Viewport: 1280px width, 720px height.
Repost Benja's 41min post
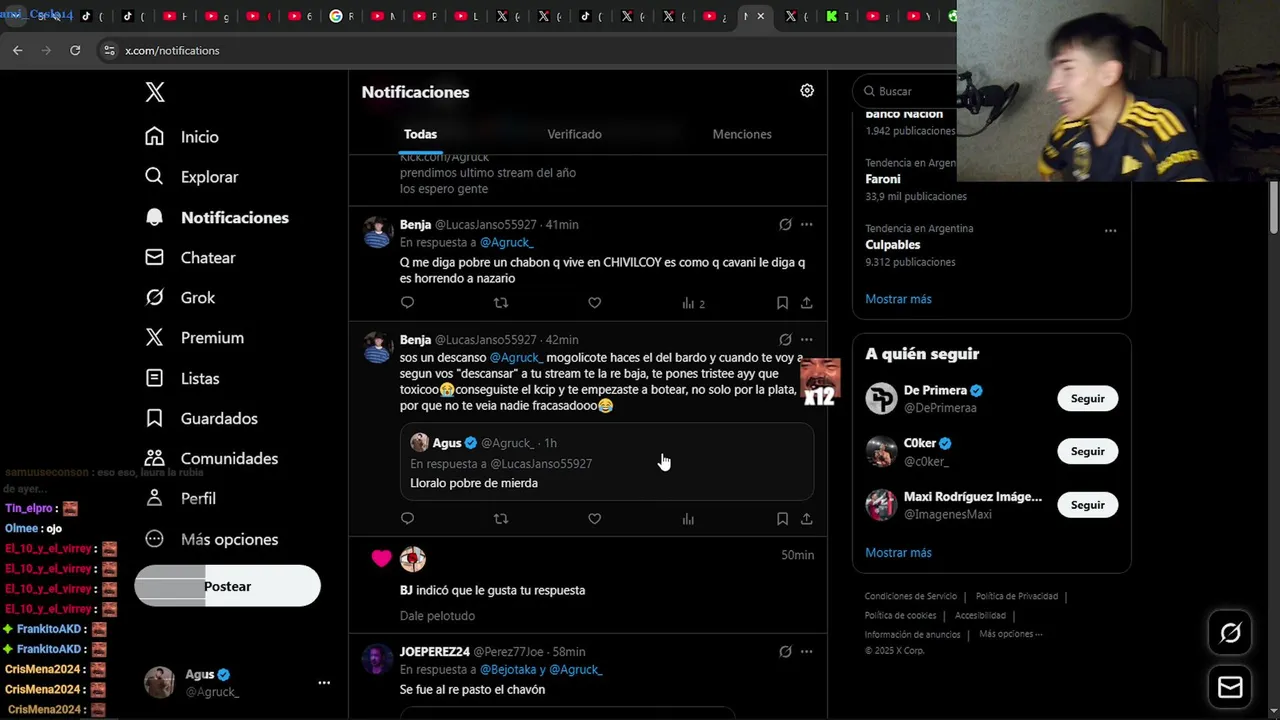[x=501, y=303]
